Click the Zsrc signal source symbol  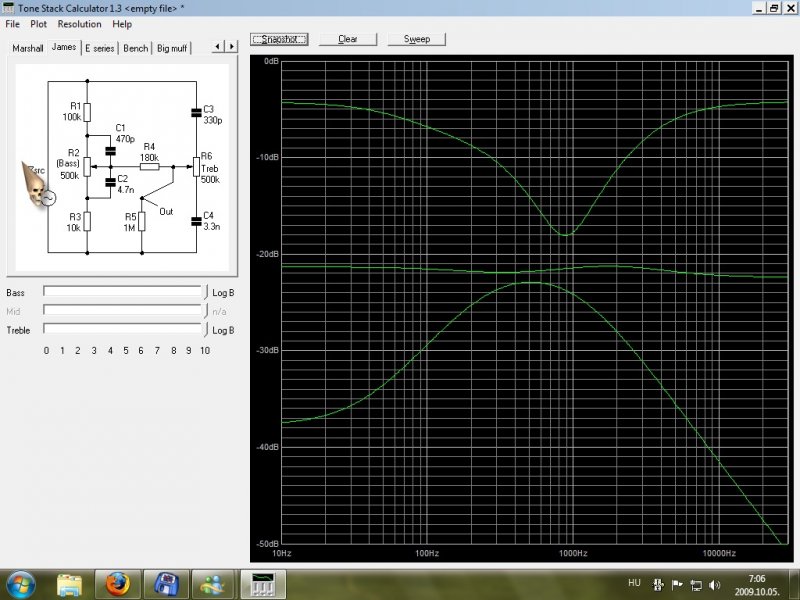tap(48, 198)
